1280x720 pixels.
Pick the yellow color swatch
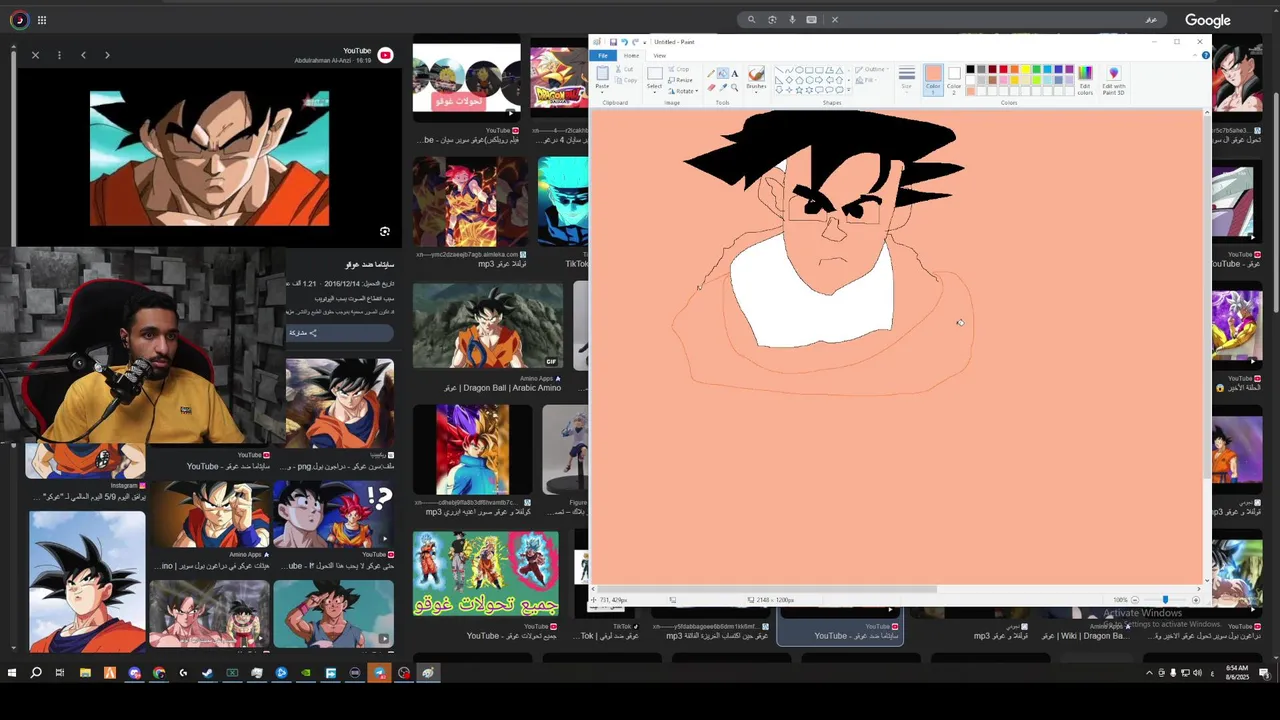coord(1026,69)
